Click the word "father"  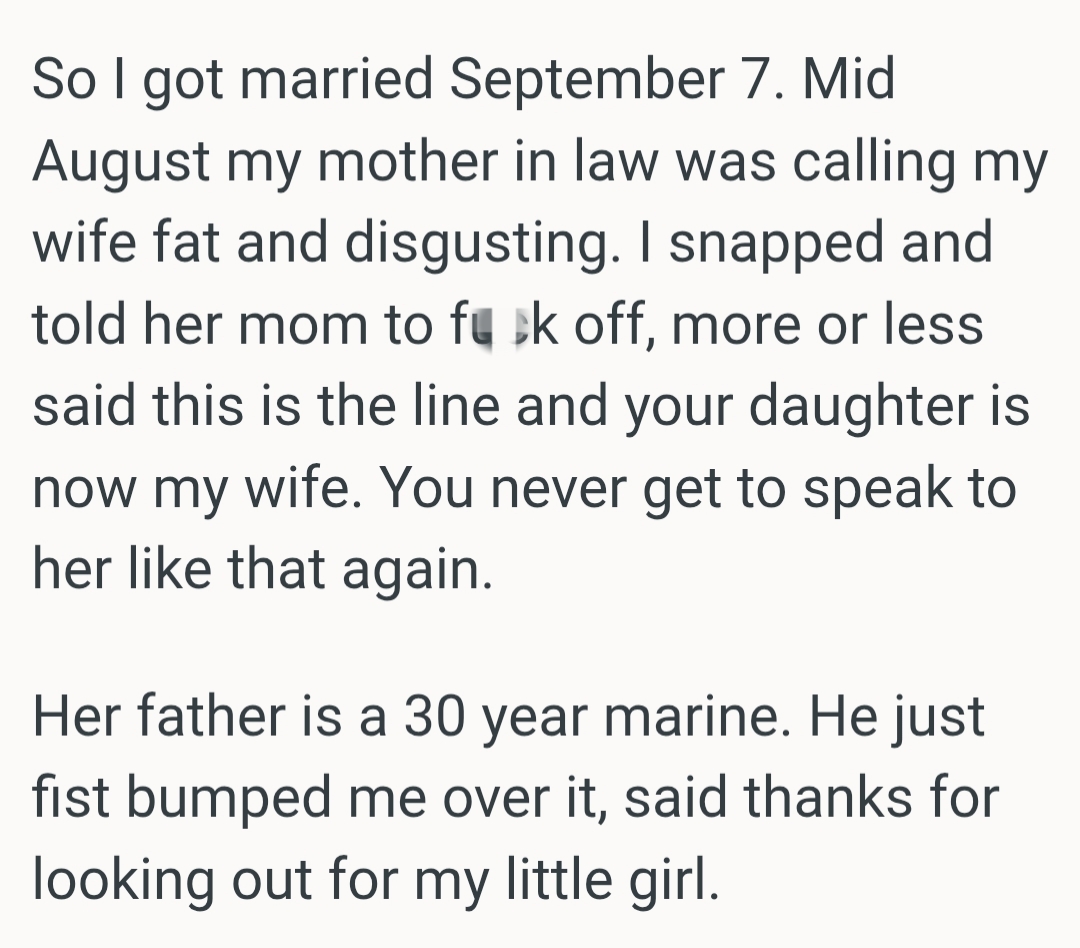211,715
